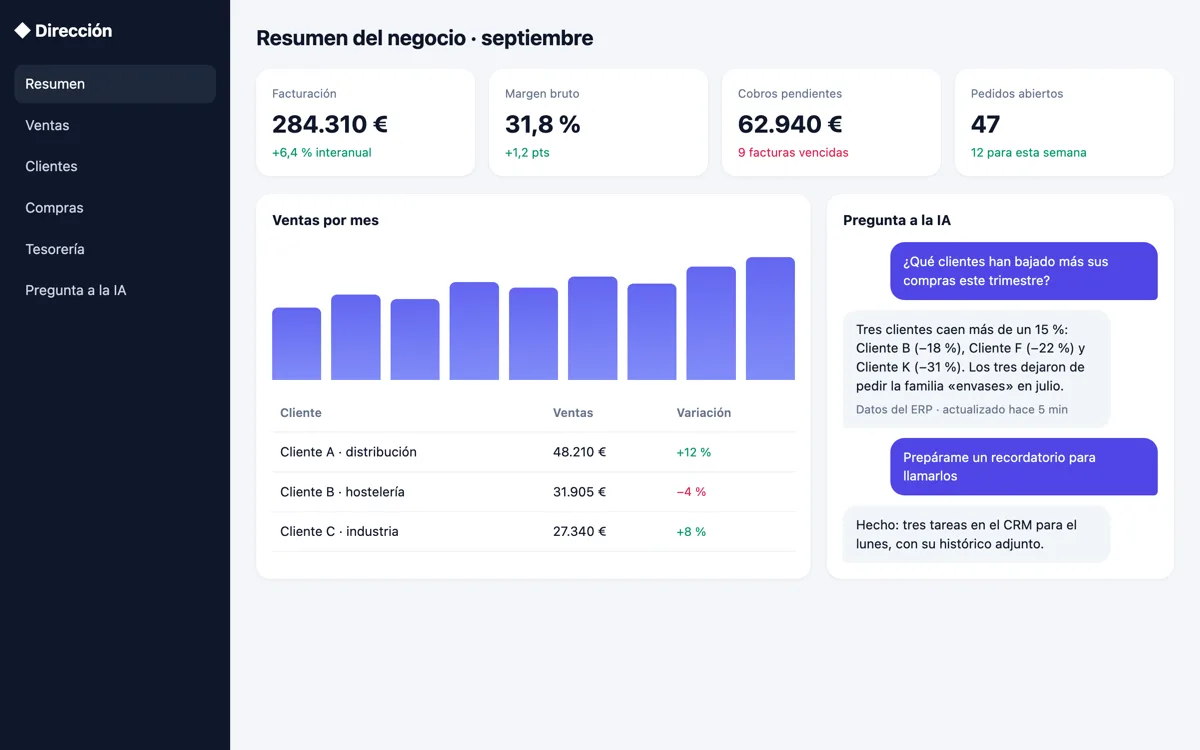The image size is (1200, 750).
Task: Click the Facturación card label
Action: click(304, 94)
